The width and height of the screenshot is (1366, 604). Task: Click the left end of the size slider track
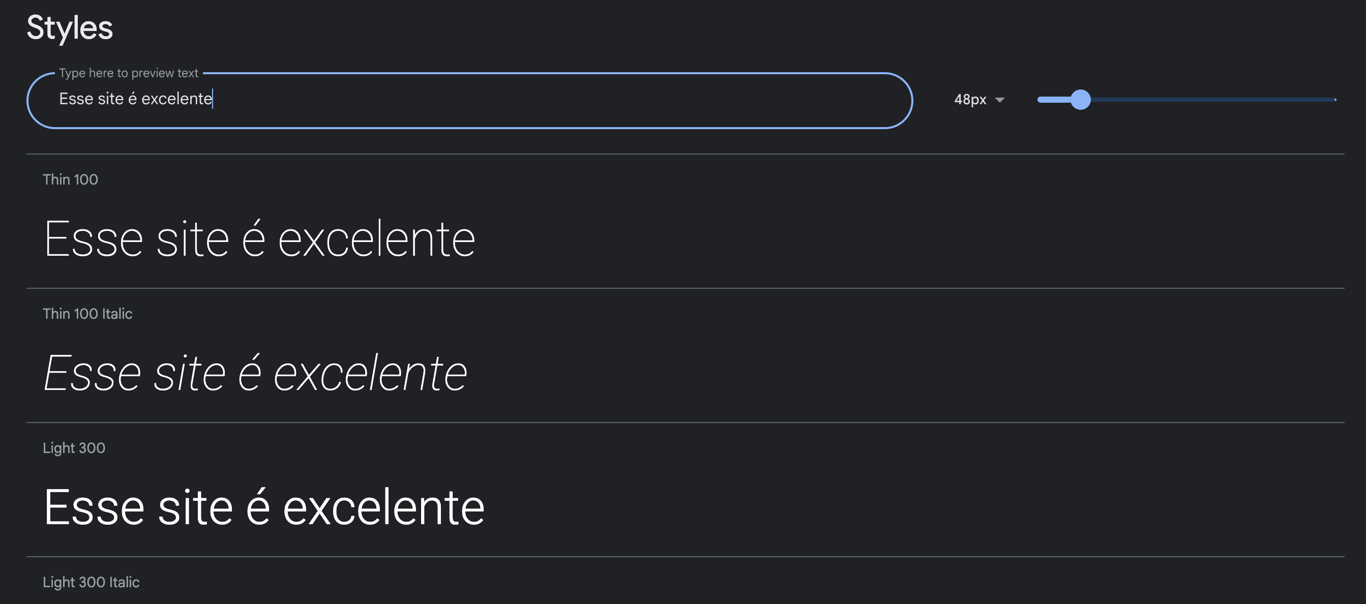coord(1040,99)
